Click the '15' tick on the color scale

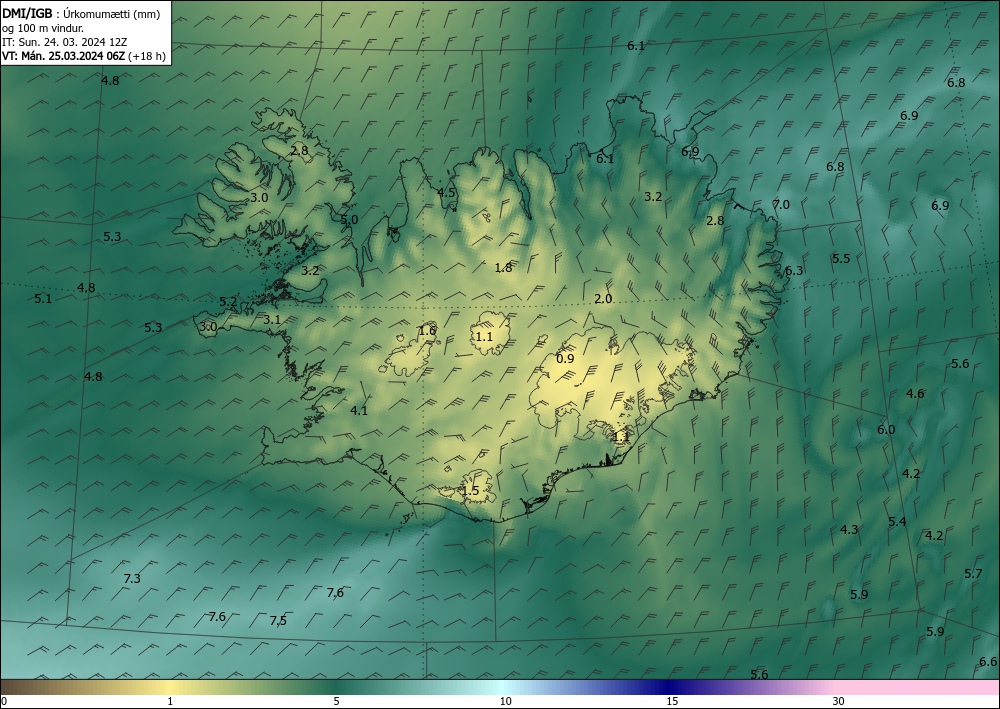672,701
